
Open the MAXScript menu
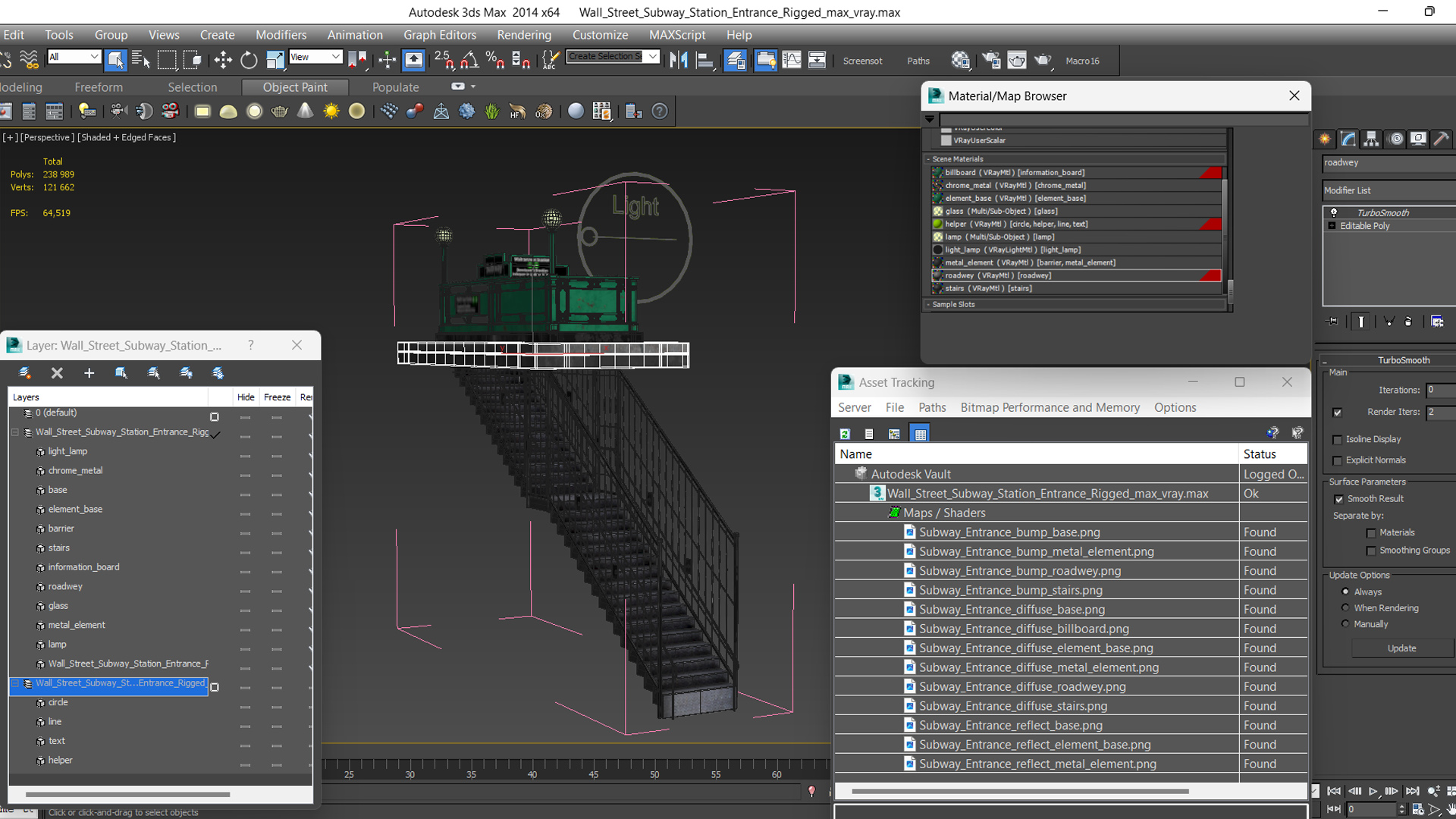pos(677,35)
